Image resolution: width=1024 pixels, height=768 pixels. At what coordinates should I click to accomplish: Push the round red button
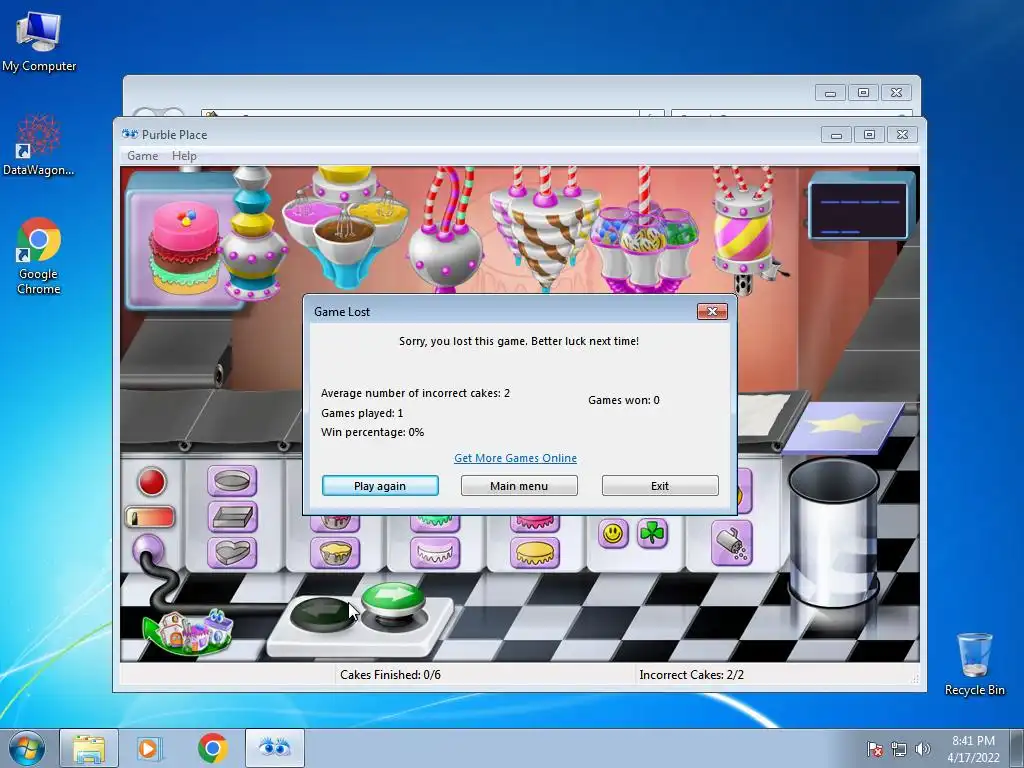click(152, 481)
